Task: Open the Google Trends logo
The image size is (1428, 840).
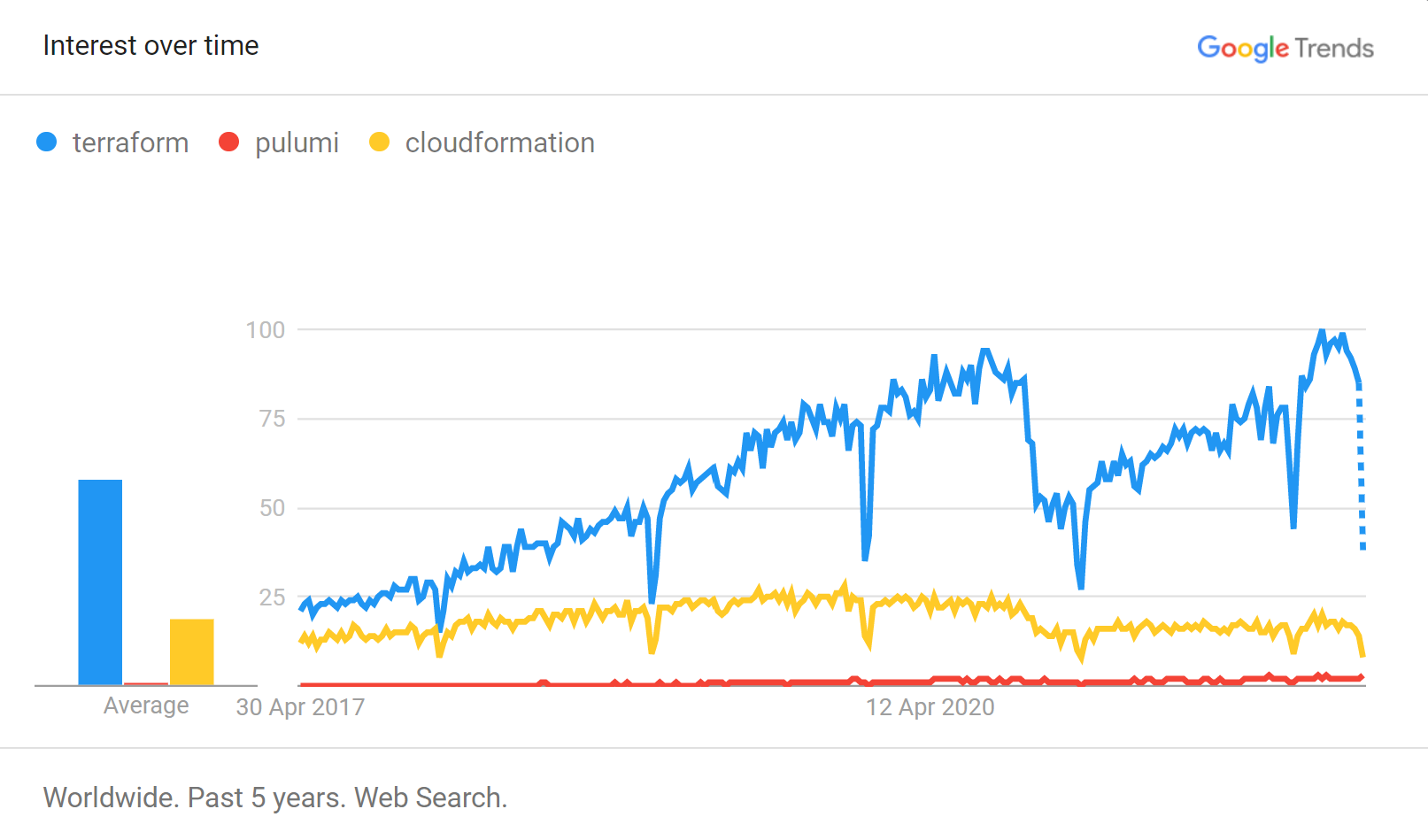Action: (1285, 48)
